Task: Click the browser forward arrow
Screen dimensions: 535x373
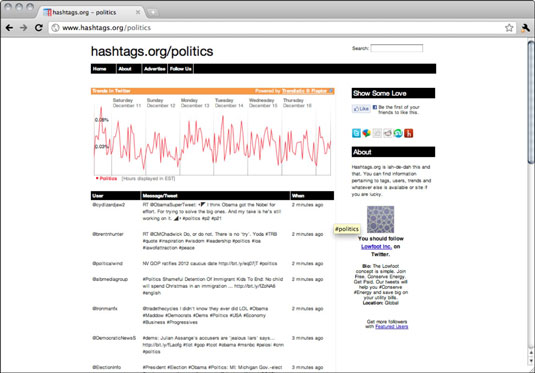Action: [24, 28]
